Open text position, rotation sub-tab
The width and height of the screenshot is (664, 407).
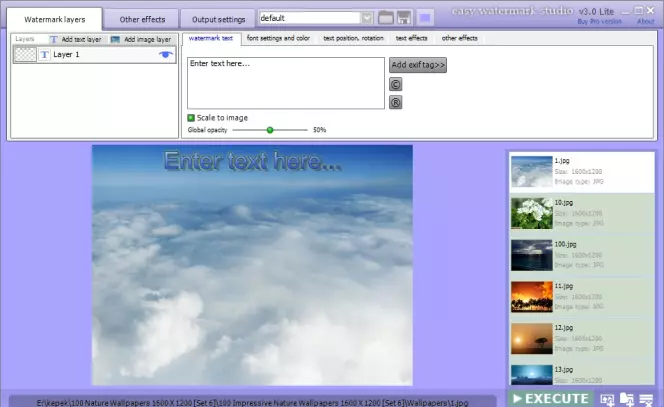354,38
